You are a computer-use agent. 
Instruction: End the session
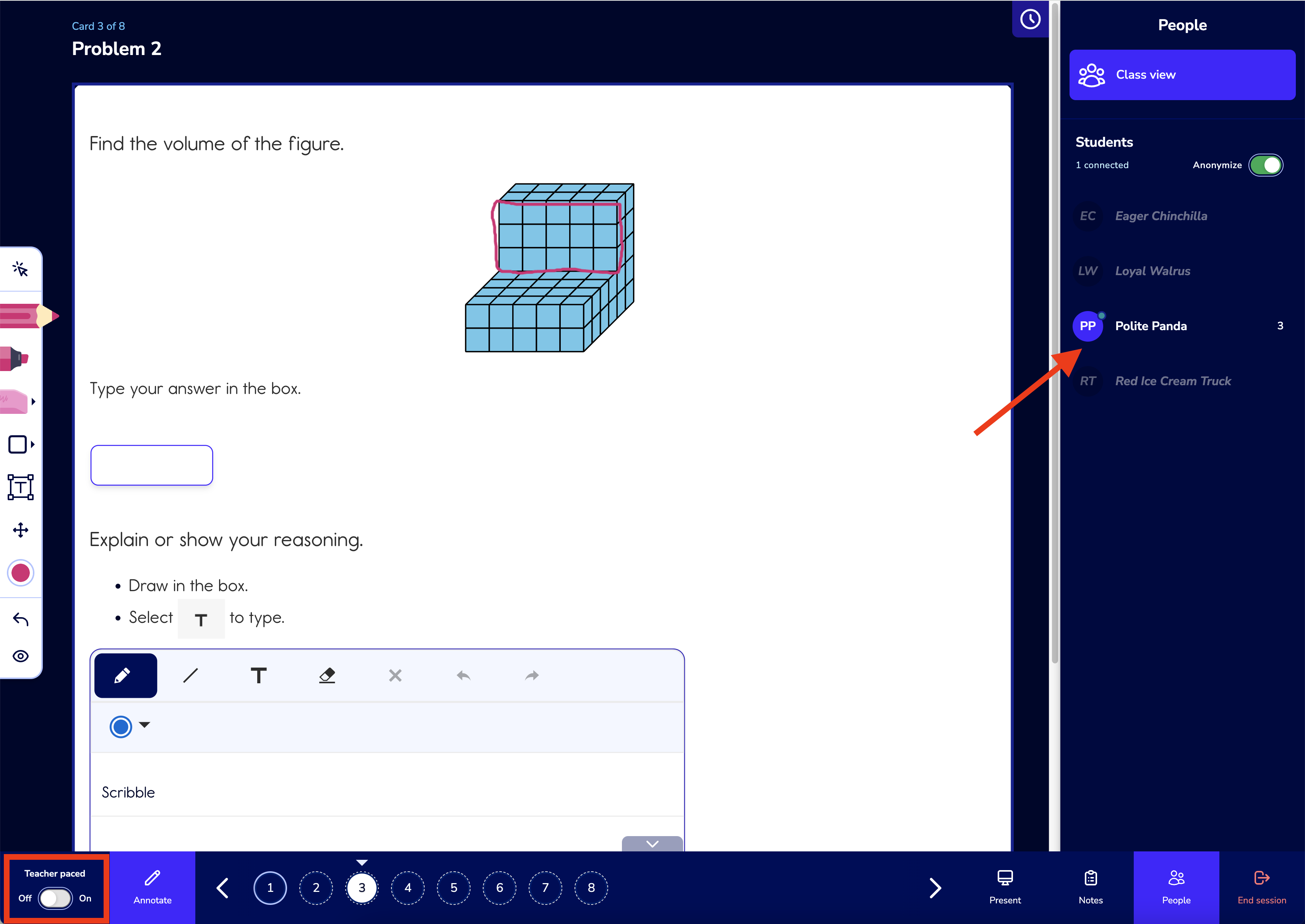pyautogui.click(x=1262, y=888)
